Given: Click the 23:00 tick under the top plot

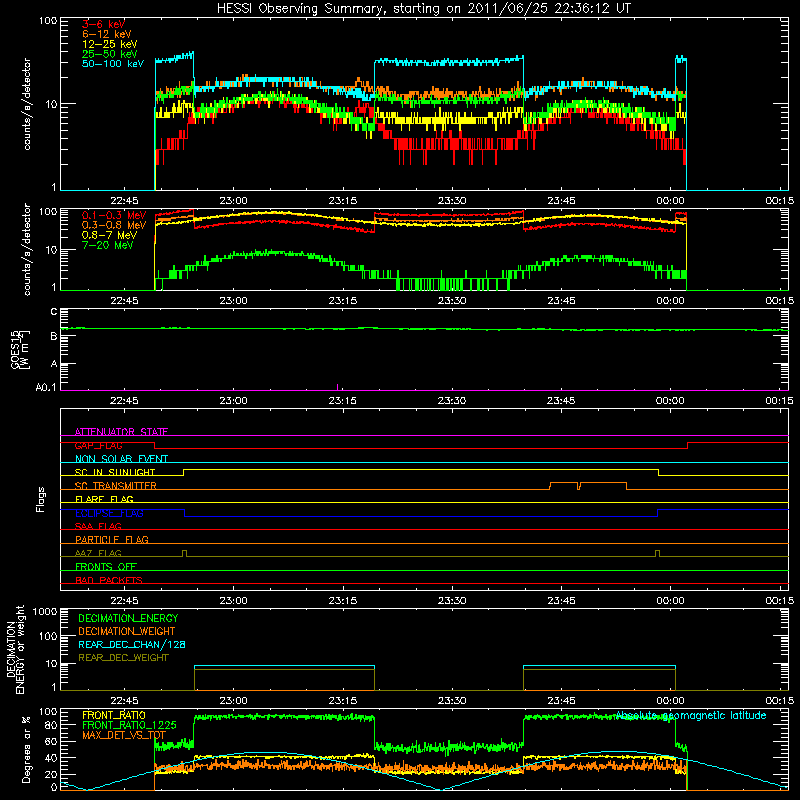Looking at the screenshot, I should [233, 201].
